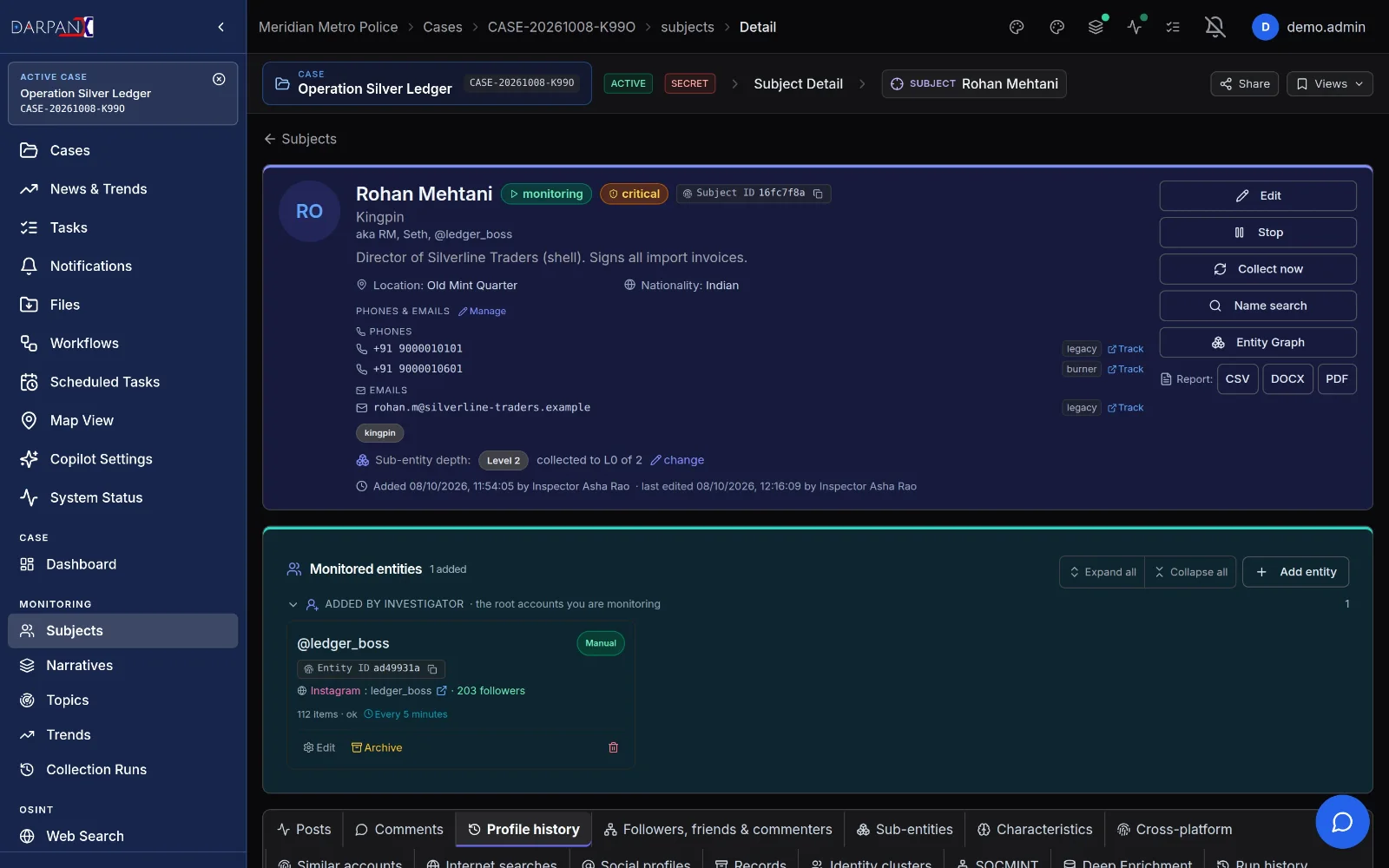The width and height of the screenshot is (1389, 868).
Task: Open Map View in the sidebar
Action: pos(122,420)
